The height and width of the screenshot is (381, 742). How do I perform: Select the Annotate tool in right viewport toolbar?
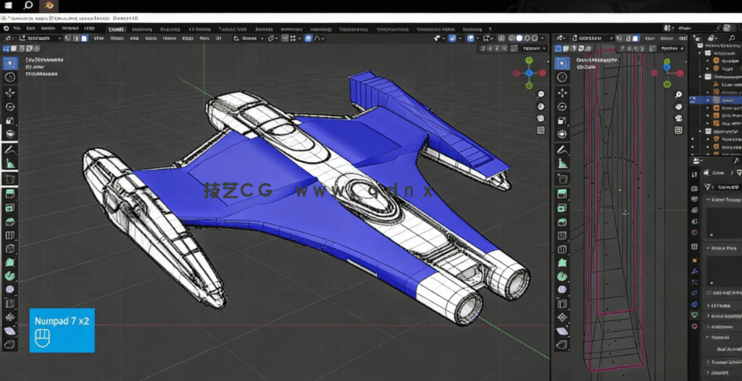562,151
